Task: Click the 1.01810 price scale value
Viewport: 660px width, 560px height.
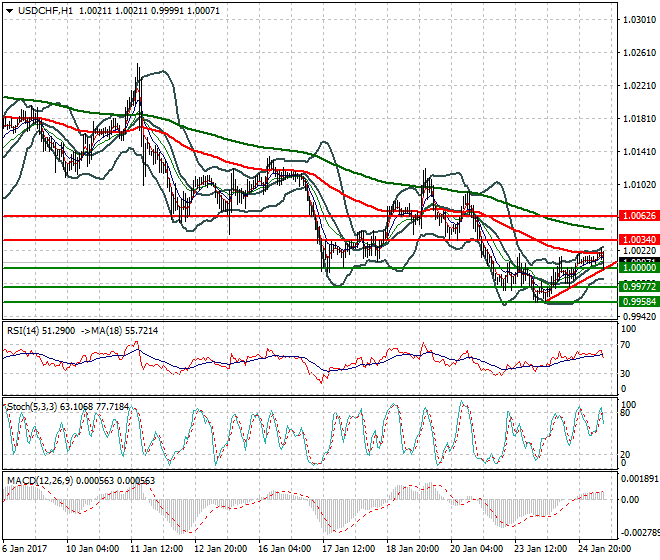Action: (x=640, y=119)
